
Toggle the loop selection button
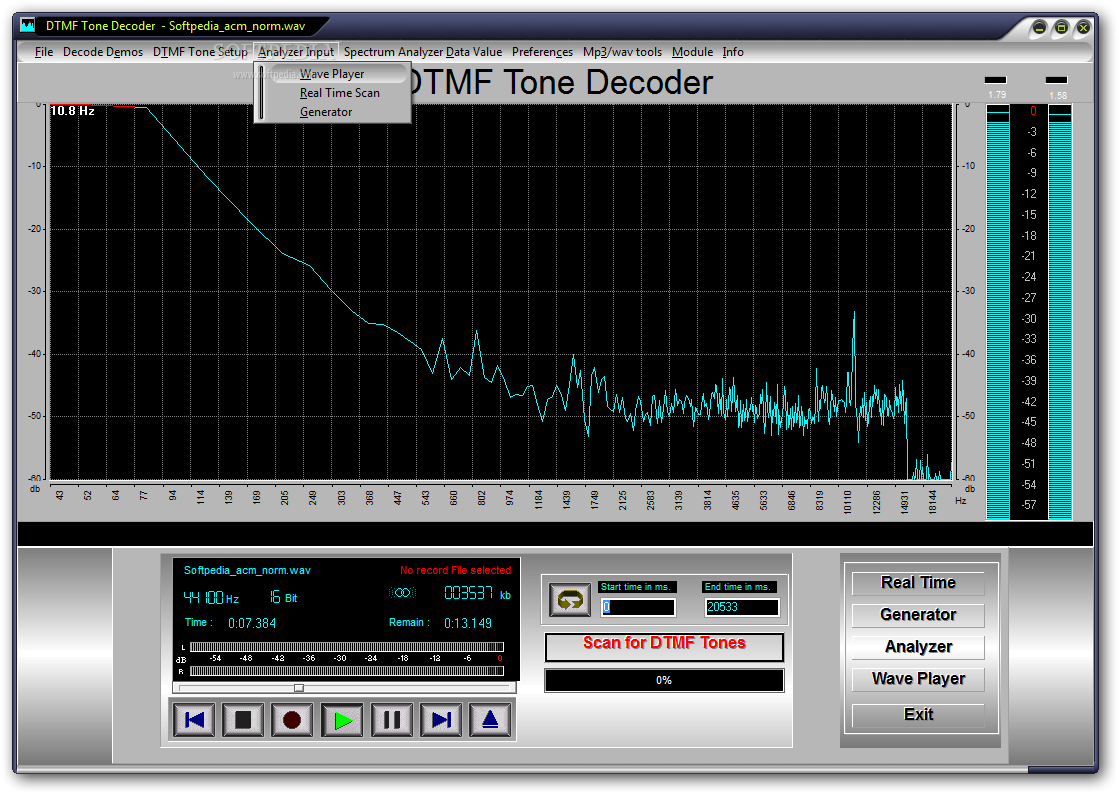tap(569, 600)
